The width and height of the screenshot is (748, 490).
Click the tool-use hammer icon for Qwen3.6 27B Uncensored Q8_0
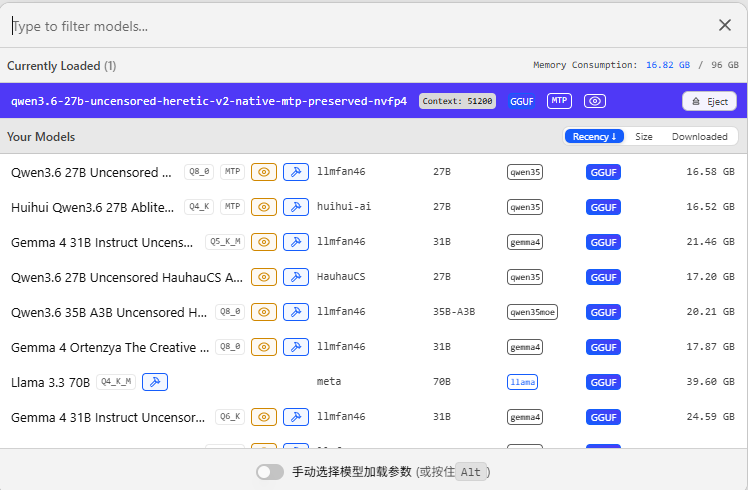(296, 172)
